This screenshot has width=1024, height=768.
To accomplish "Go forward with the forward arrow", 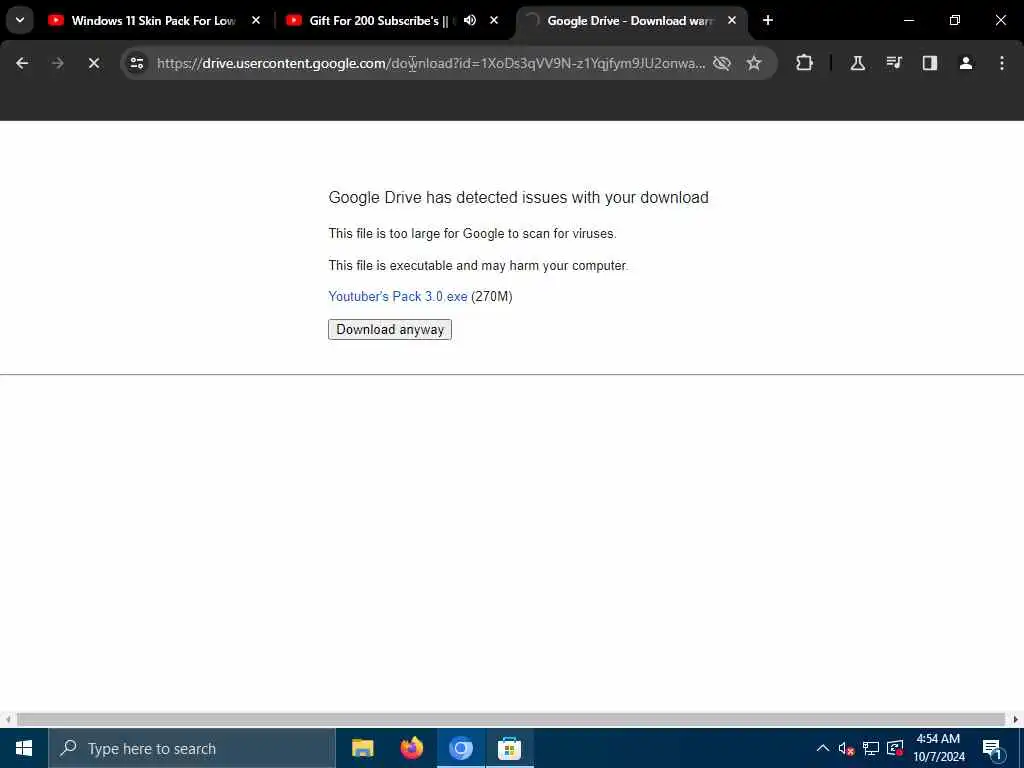I will click(x=57, y=63).
